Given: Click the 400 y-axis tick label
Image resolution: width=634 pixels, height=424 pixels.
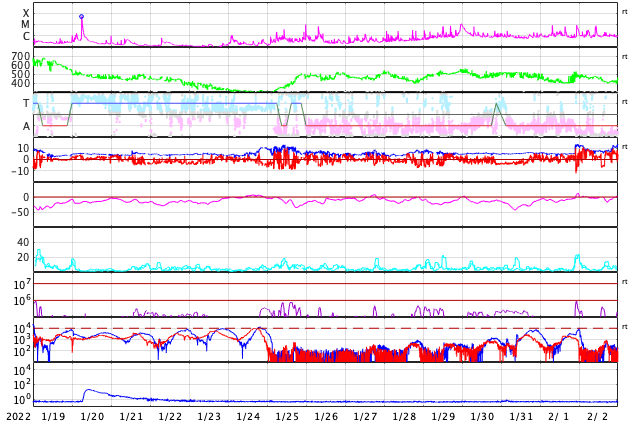Looking at the screenshot, I should click(21, 84).
